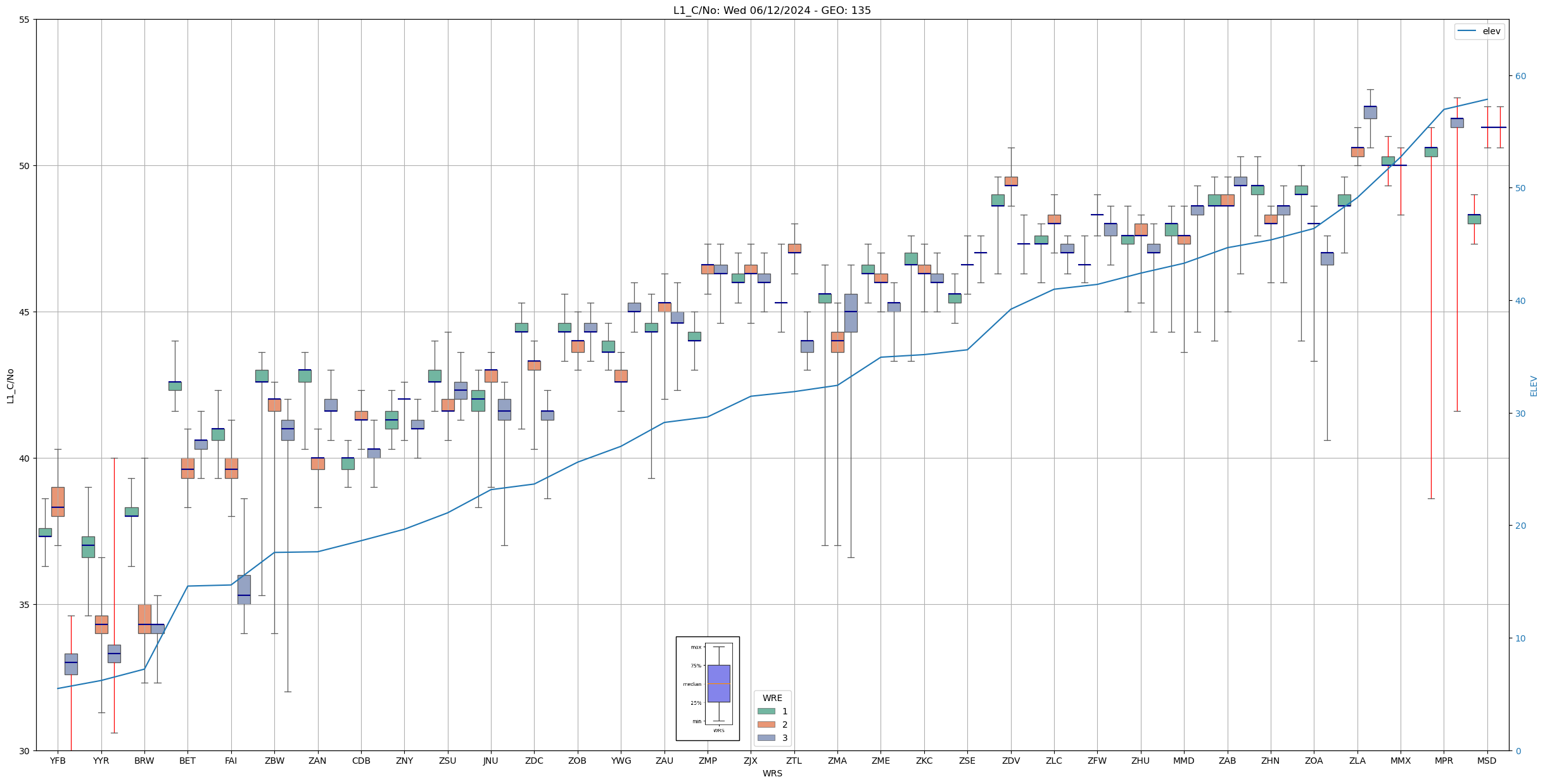The image size is (1545, 784).
Task: Click the x-axis tick label 'MMX'
Action: click(1401, 761)
